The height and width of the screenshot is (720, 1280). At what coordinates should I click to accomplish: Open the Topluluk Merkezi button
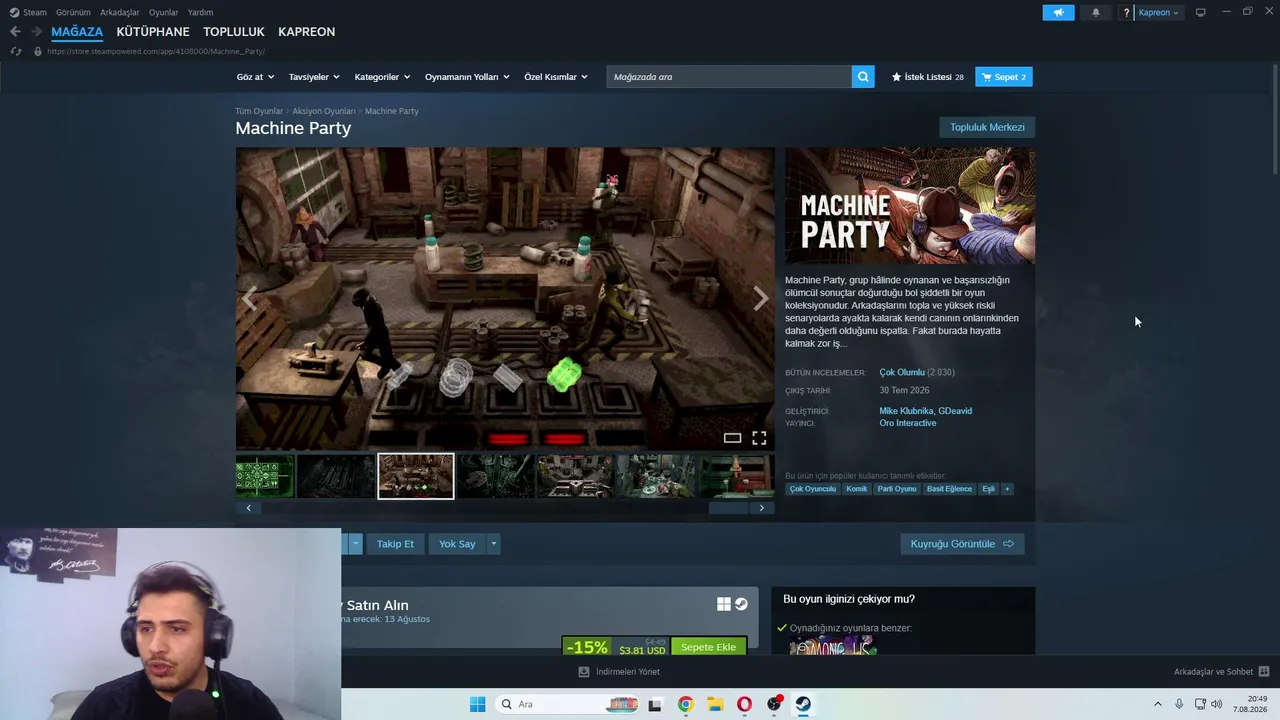987,127
